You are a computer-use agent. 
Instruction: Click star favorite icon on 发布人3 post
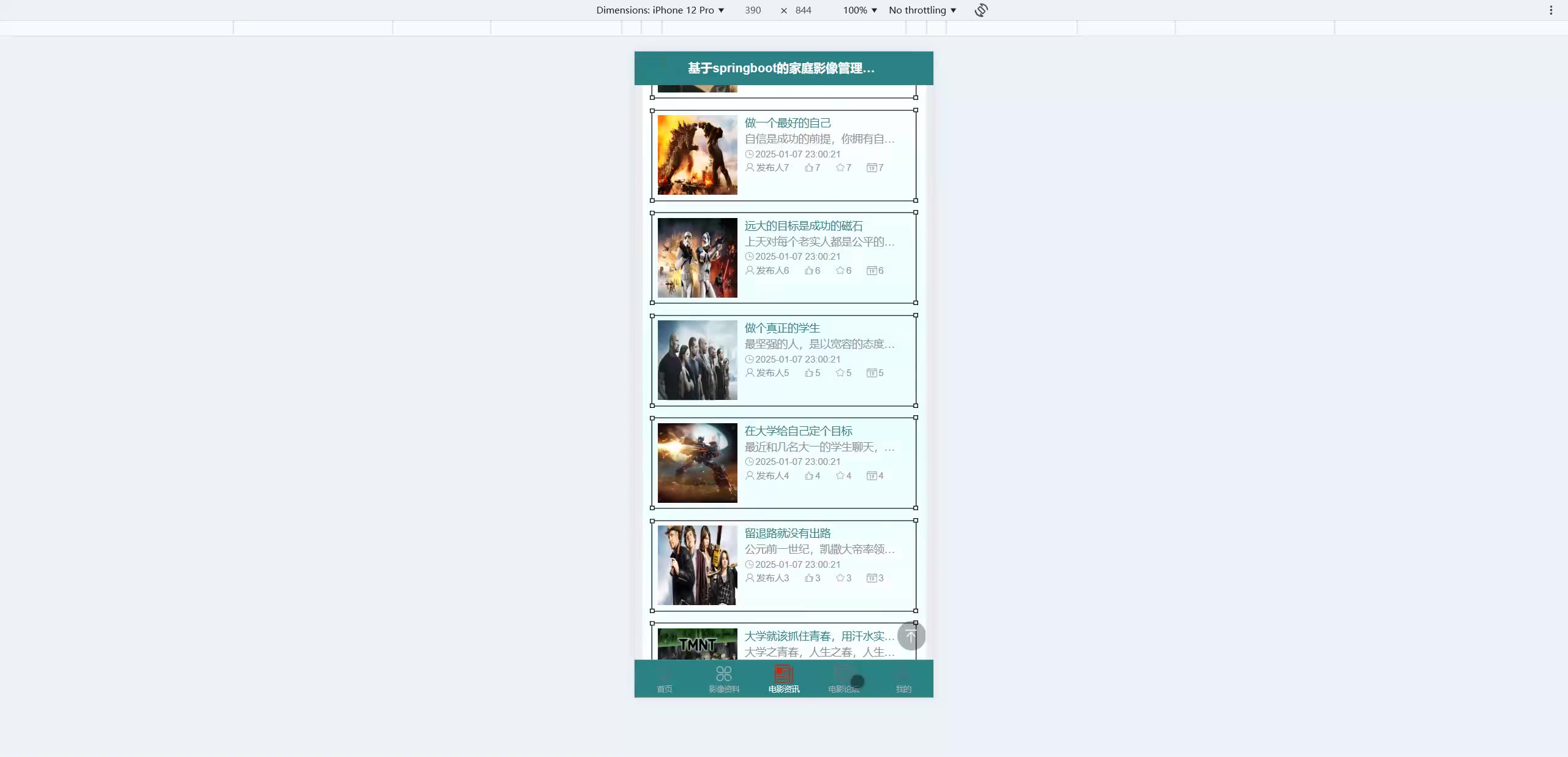coord(840,578)
